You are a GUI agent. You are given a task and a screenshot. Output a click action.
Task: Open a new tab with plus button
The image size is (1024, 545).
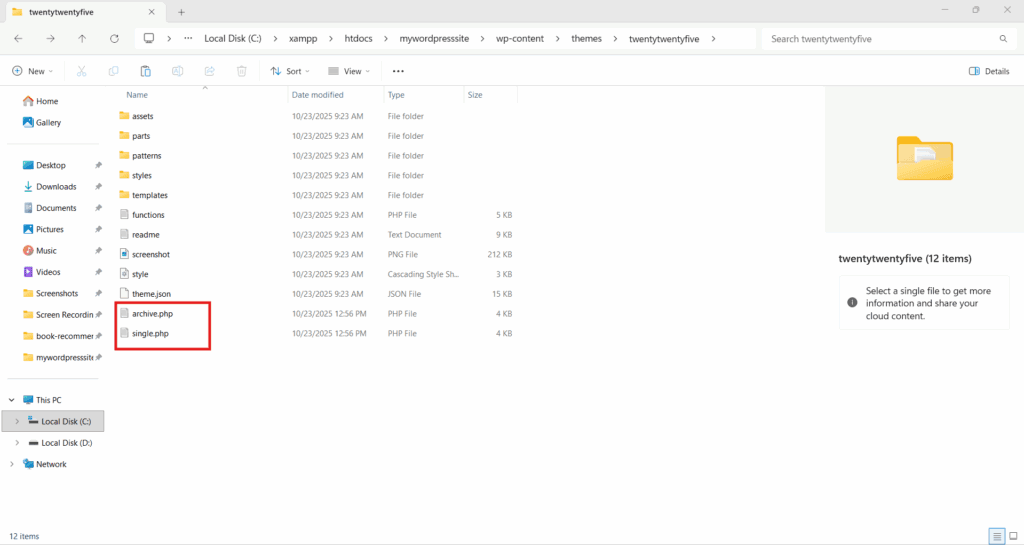182,12
